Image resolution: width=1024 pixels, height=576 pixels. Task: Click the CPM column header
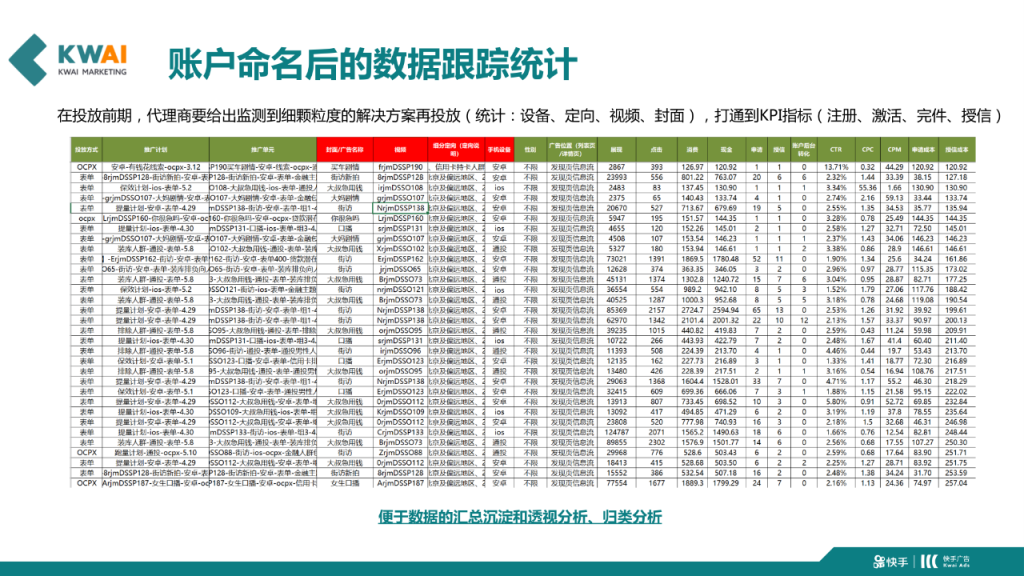(x=894, y=150)
